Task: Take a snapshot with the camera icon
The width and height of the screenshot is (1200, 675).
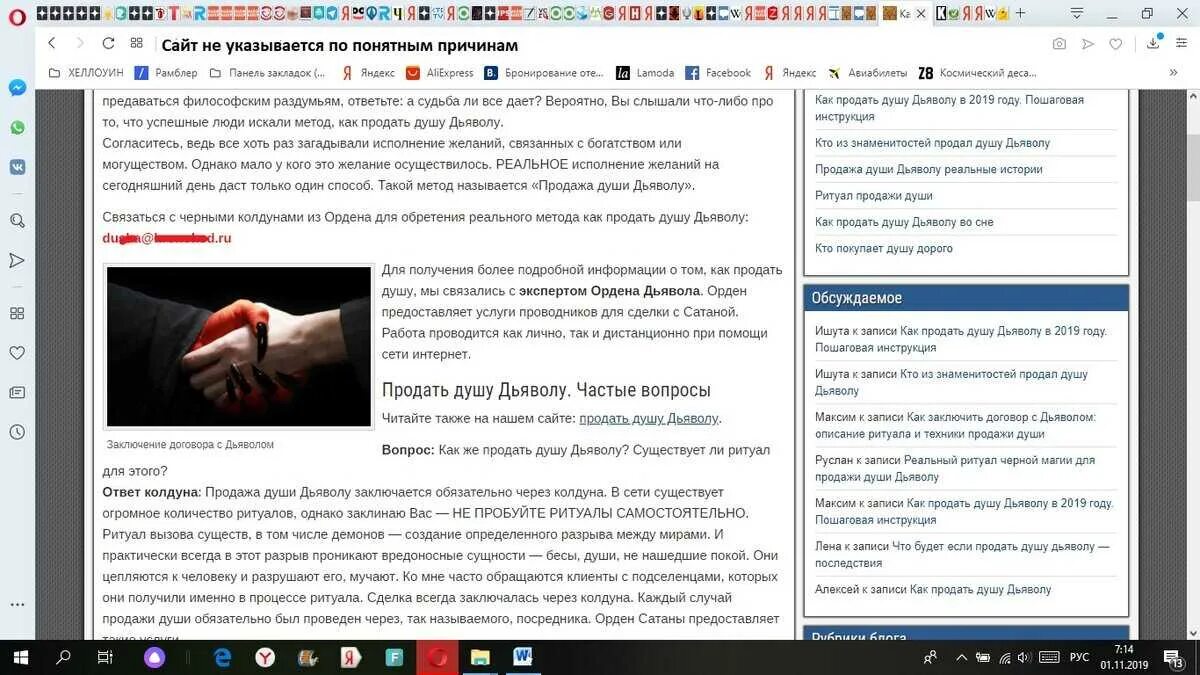Action: [1059, 44]
